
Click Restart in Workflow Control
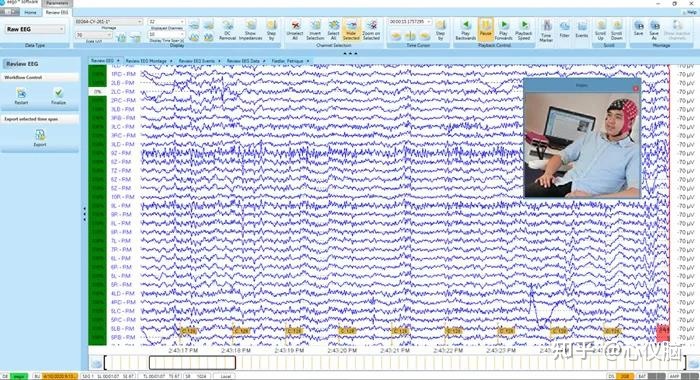(21, 96)
